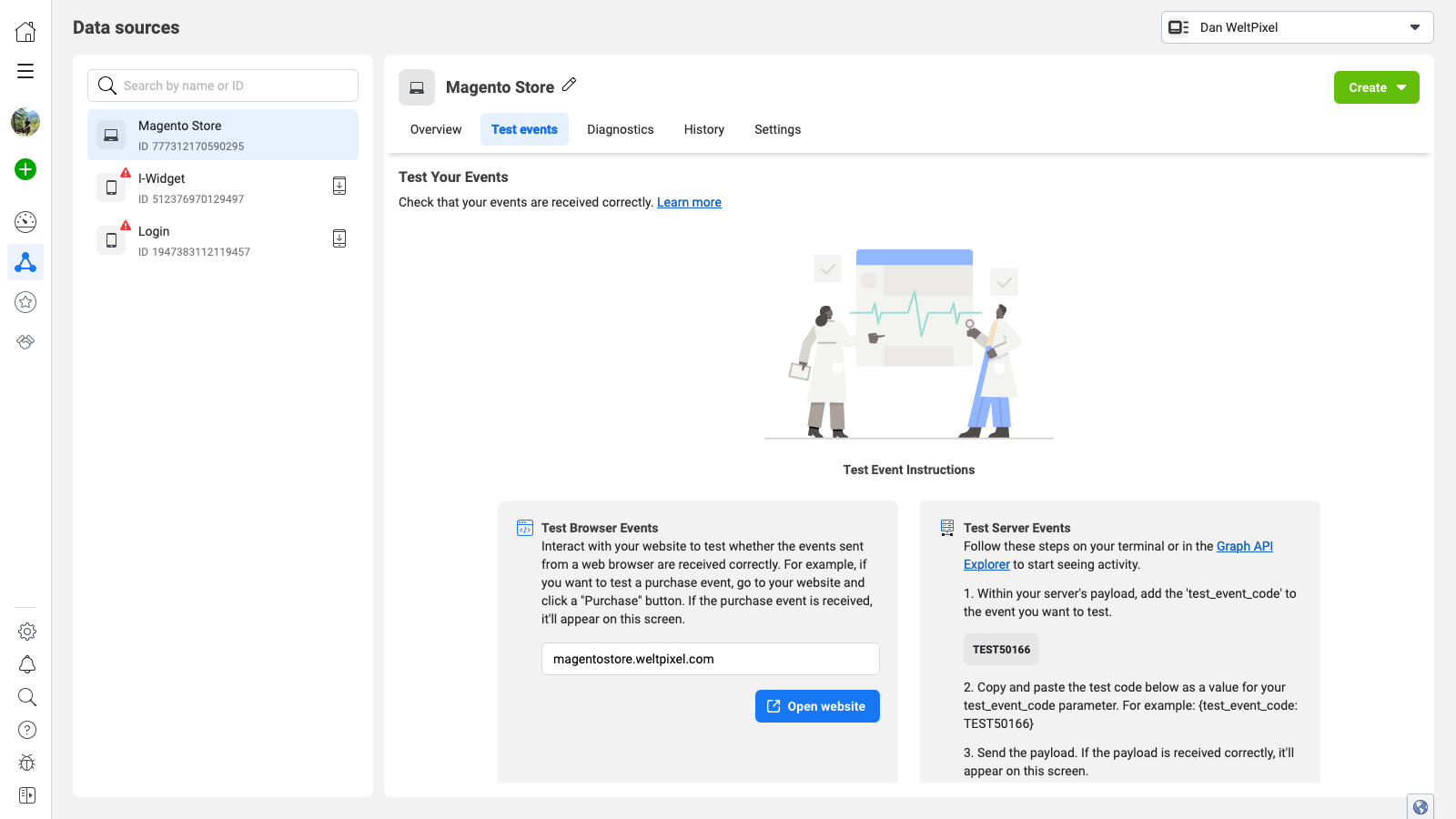This screenshot has width=1456, height=819.
Task: Toggle the sidebar panel icon at bottom
Action: coord(27,795)
